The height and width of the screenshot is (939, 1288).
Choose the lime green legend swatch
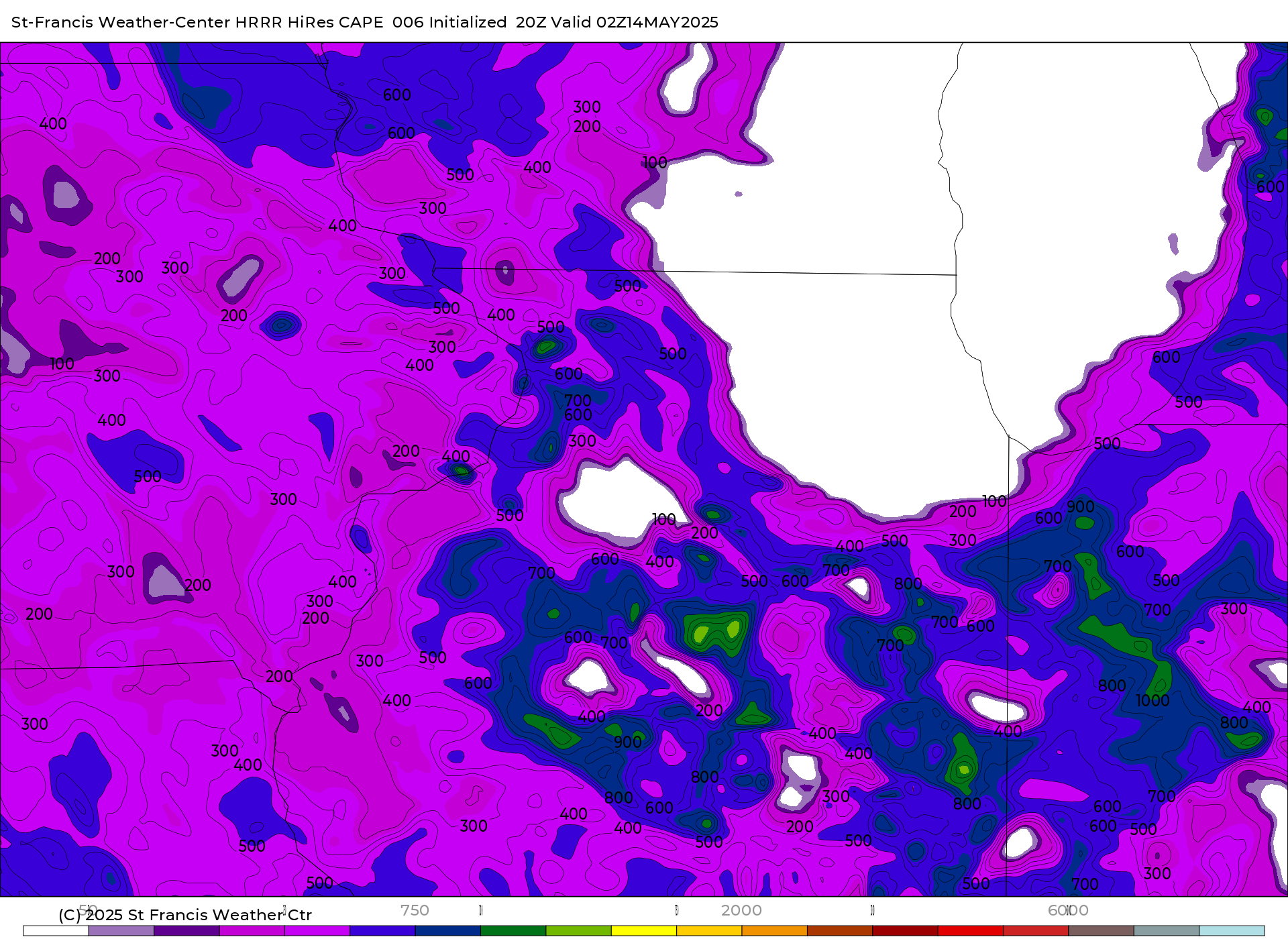[578, 931]
